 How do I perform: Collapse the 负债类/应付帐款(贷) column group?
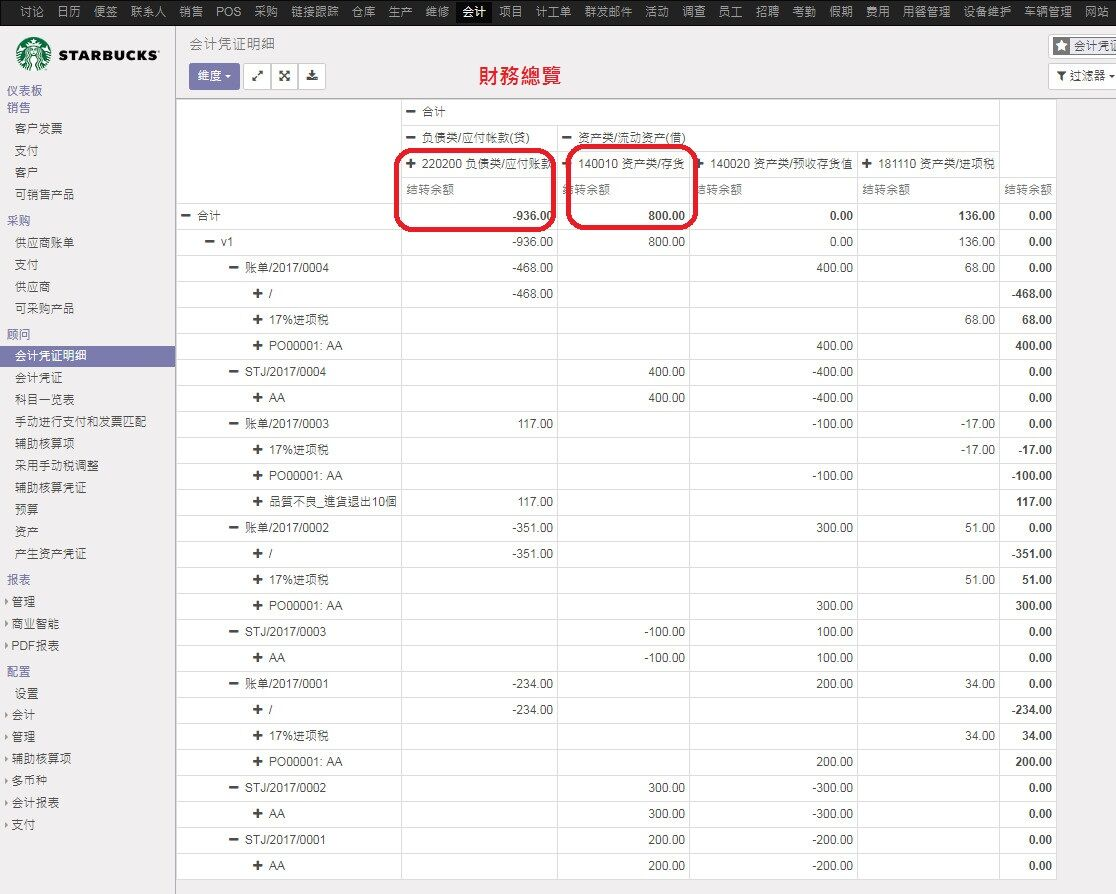point(411,137)
